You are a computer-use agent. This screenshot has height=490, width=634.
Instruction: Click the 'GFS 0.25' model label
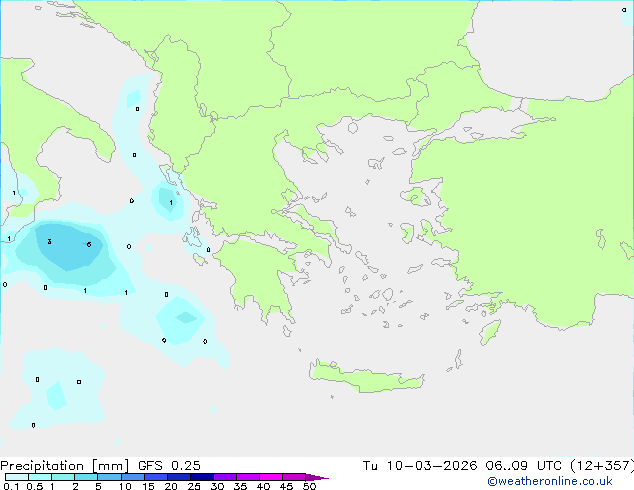(169, 466)
